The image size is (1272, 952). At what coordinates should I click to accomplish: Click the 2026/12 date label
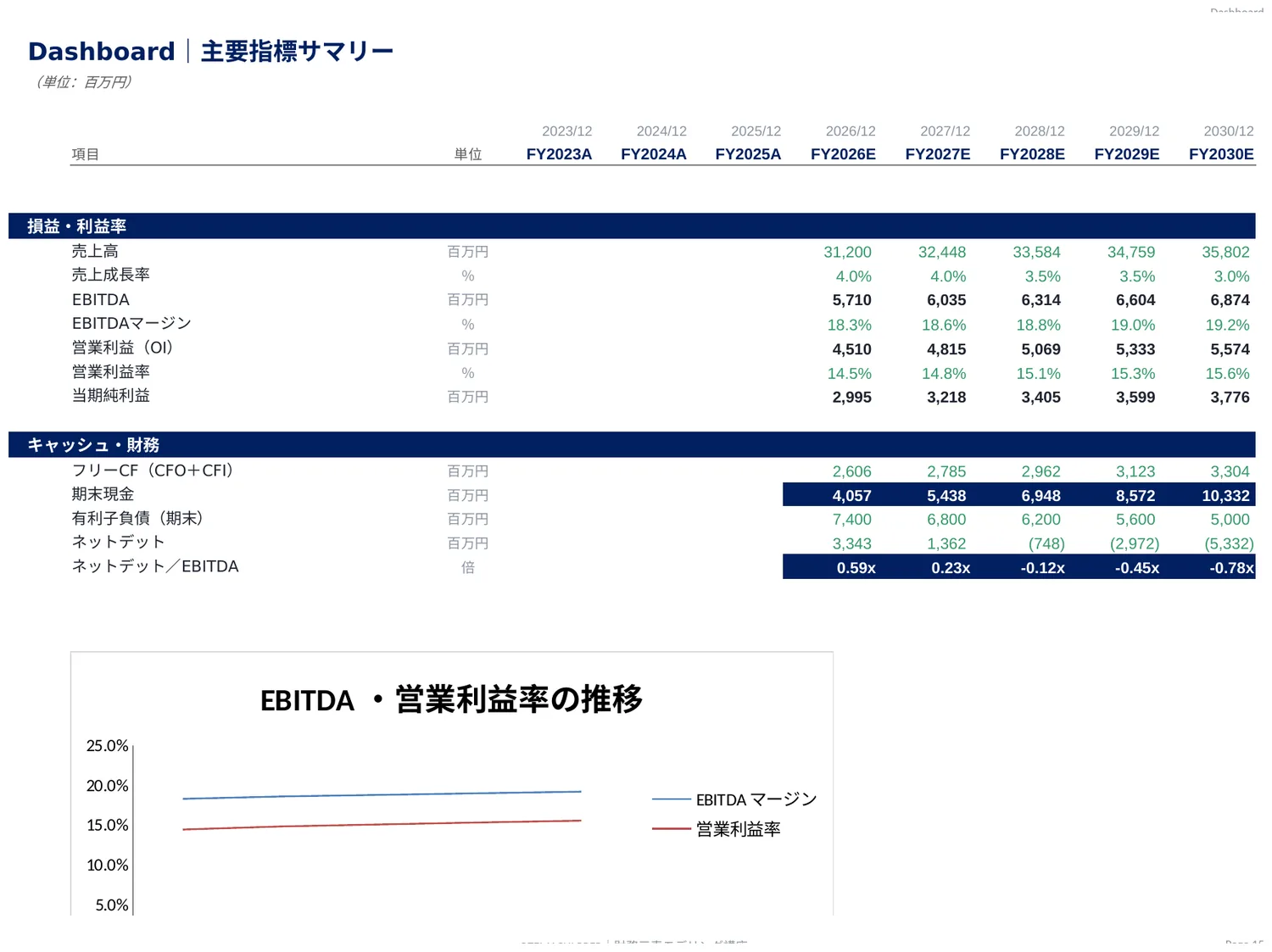(x=851, y=131)
